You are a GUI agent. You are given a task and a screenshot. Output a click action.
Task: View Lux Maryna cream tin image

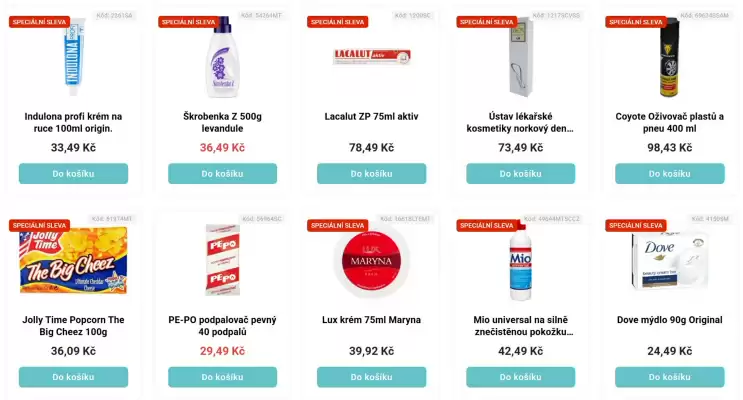point(371,260)
